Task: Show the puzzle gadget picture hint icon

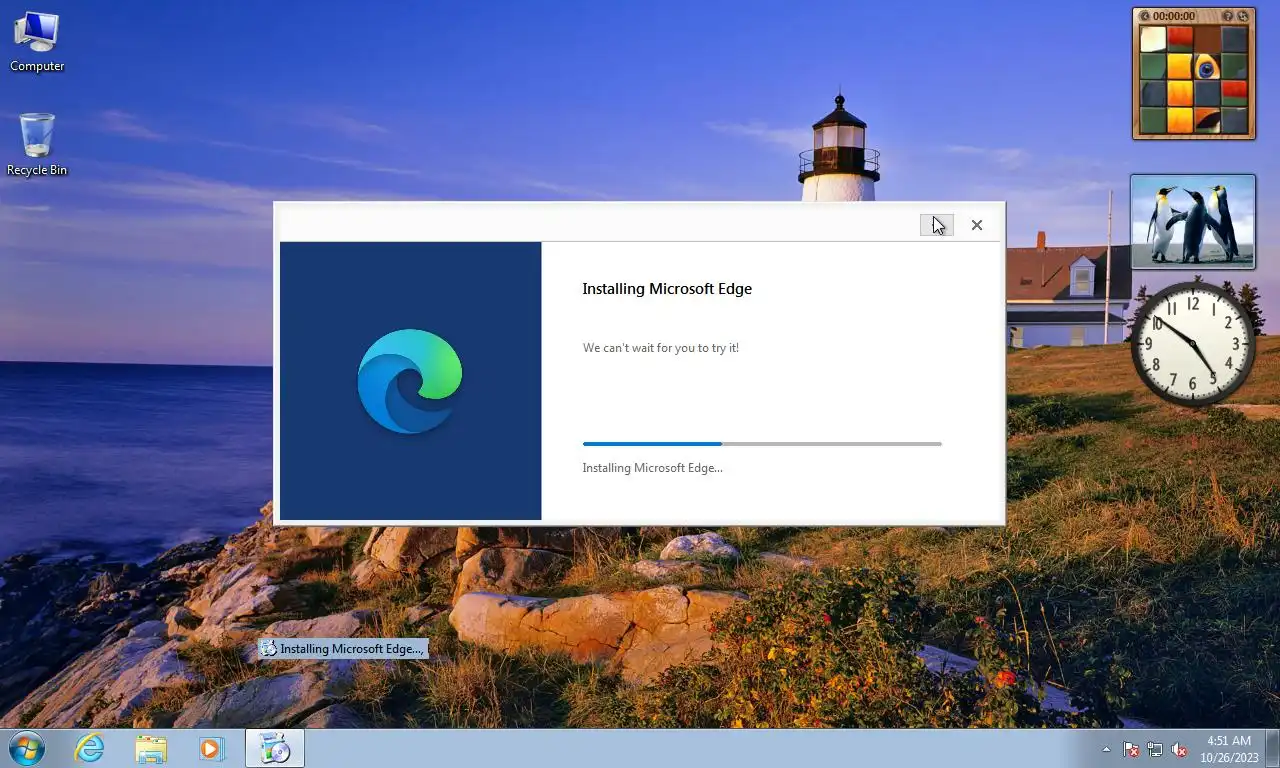Action: 1228,16
